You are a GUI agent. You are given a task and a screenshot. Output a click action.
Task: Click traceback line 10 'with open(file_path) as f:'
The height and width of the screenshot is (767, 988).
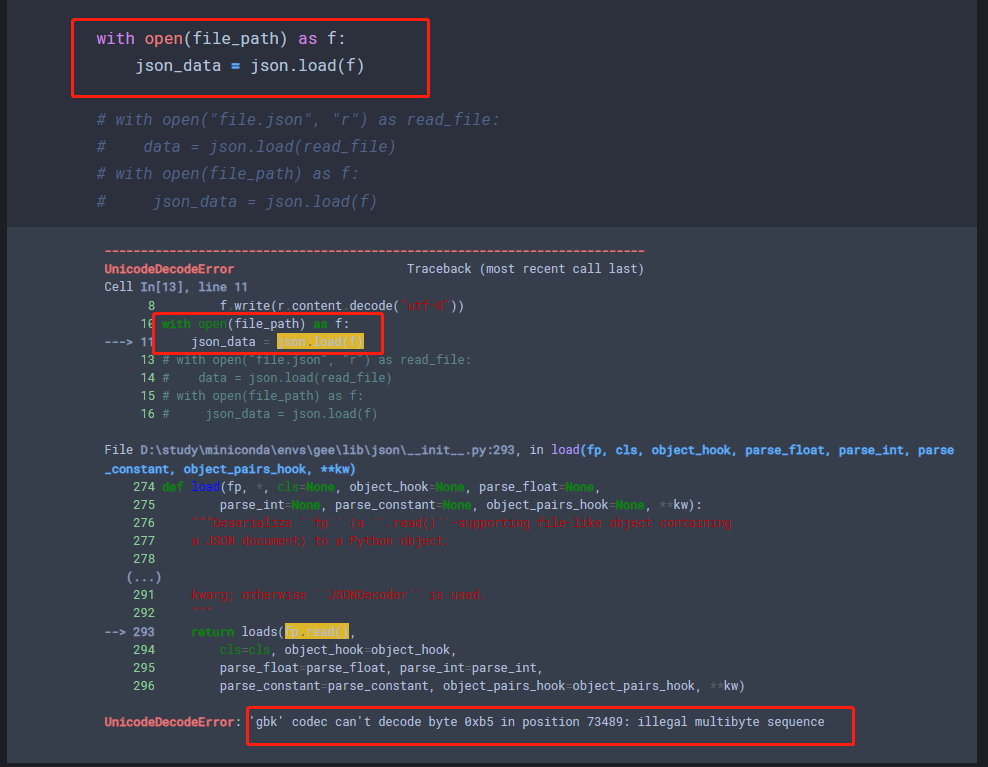pyautogui.click(x=255, y=324)
